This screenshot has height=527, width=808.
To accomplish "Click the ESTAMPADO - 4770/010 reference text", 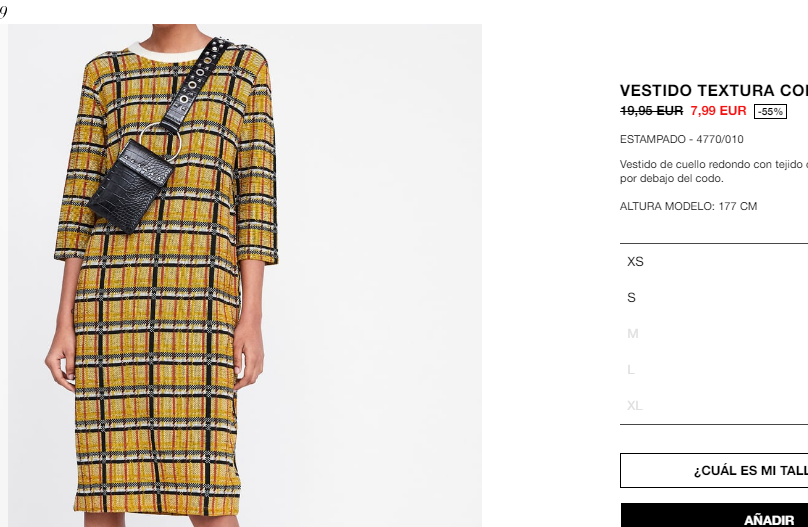I will [681, 139].
